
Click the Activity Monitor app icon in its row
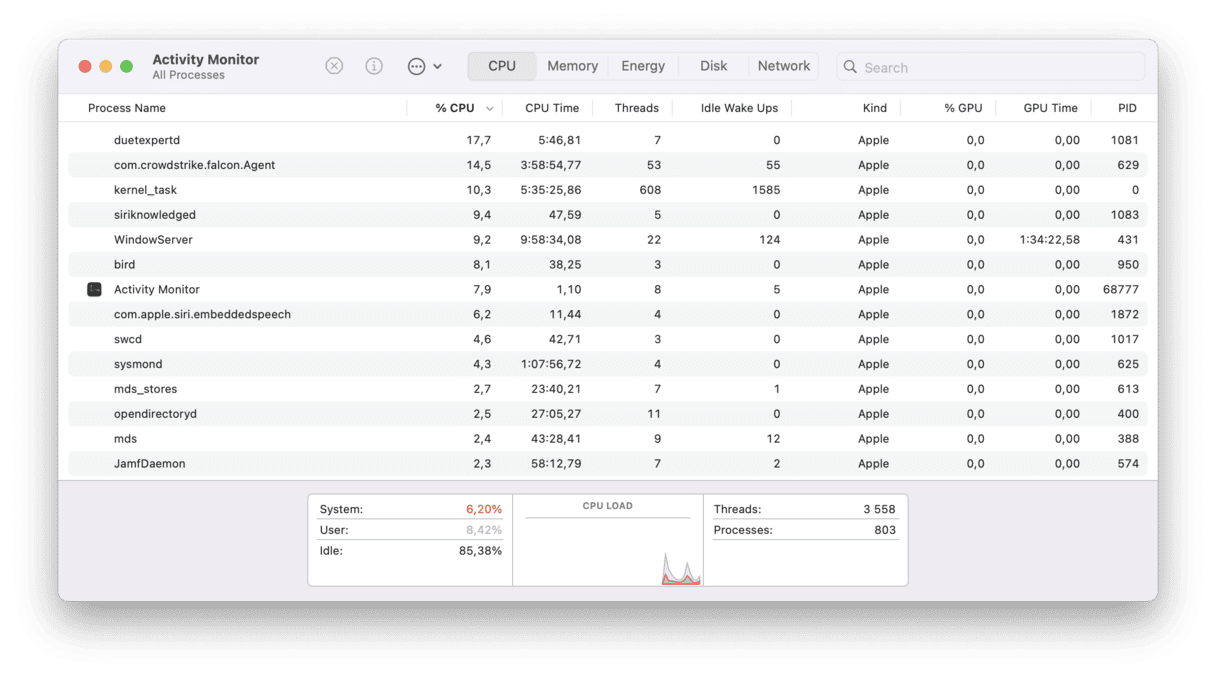click(x=94, y=289)
